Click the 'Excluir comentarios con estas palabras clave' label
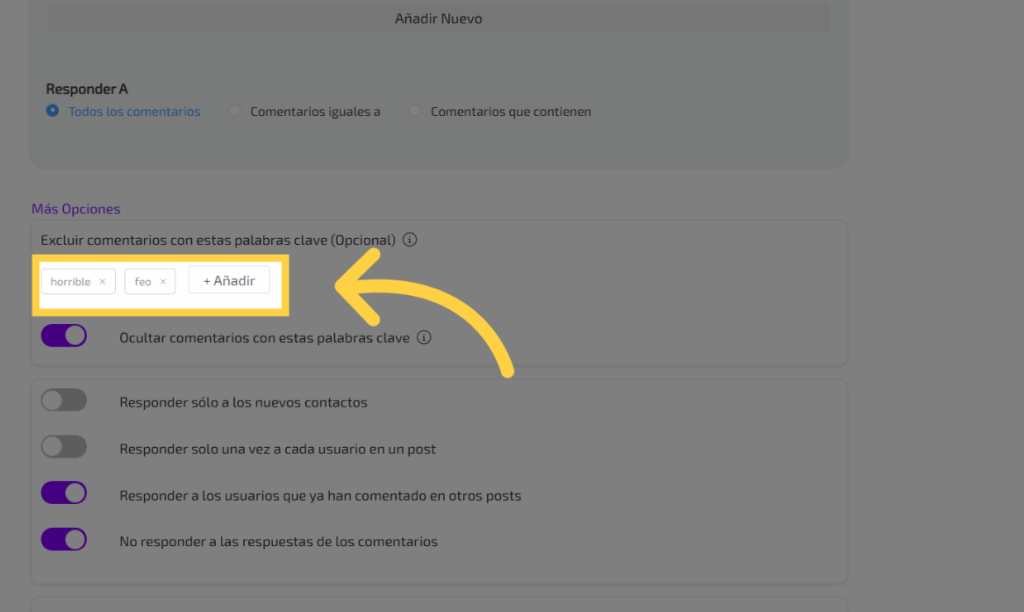This screenshot has width=1024, height=612. [x=218, y=240]
